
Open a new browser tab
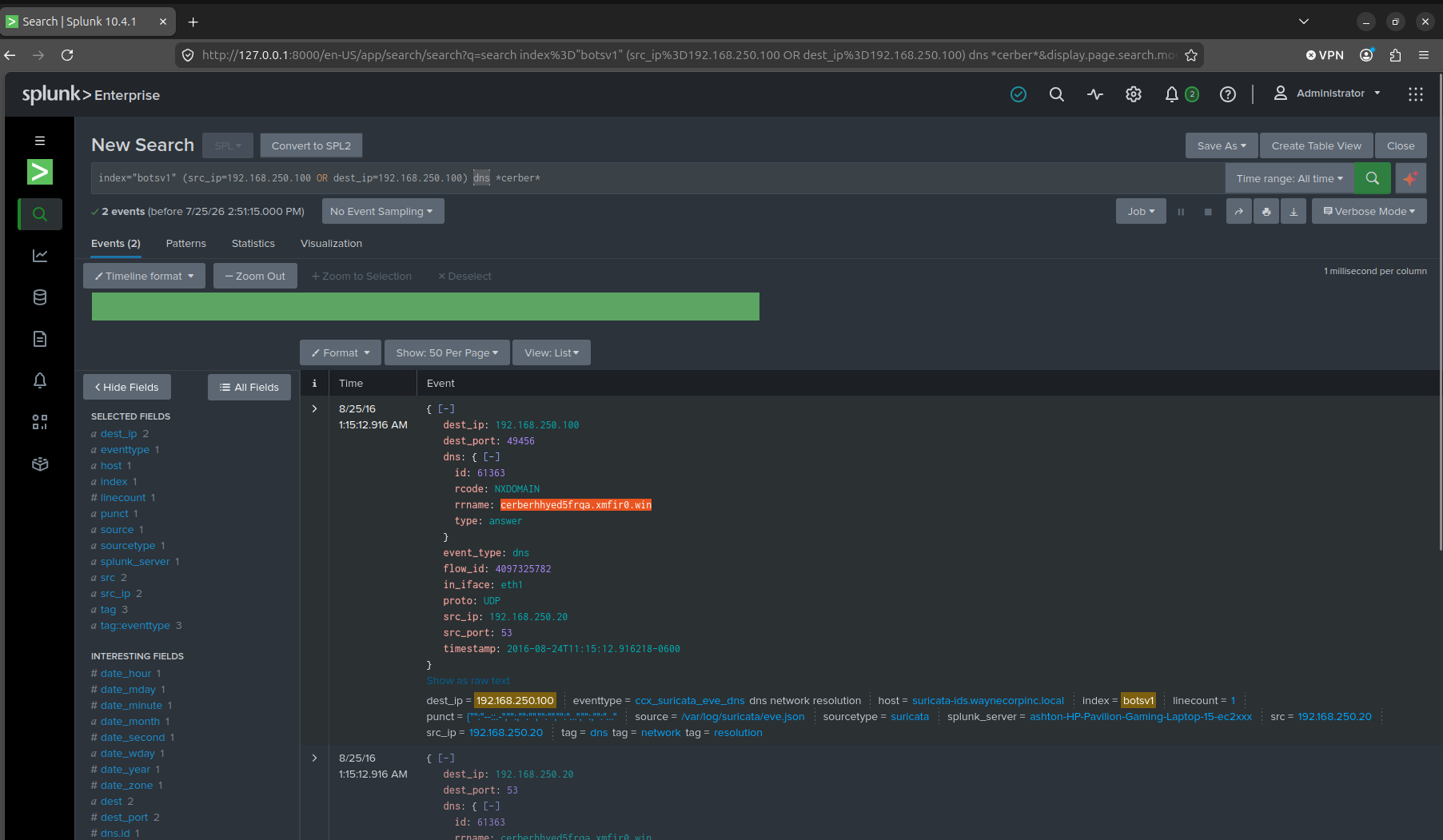[193, 22]
